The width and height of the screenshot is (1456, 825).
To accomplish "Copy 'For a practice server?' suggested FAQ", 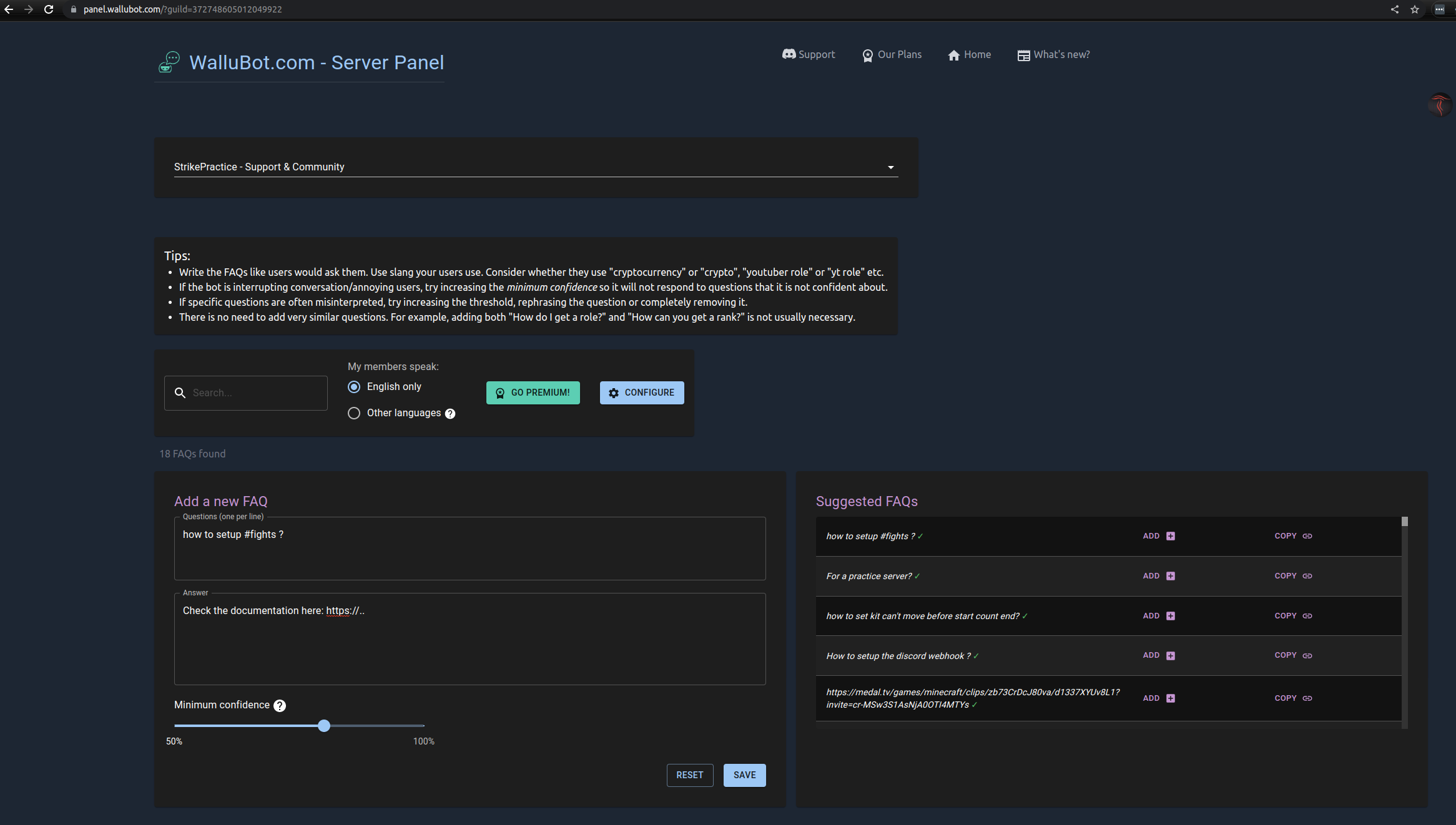I will (x=1293, y=576).
